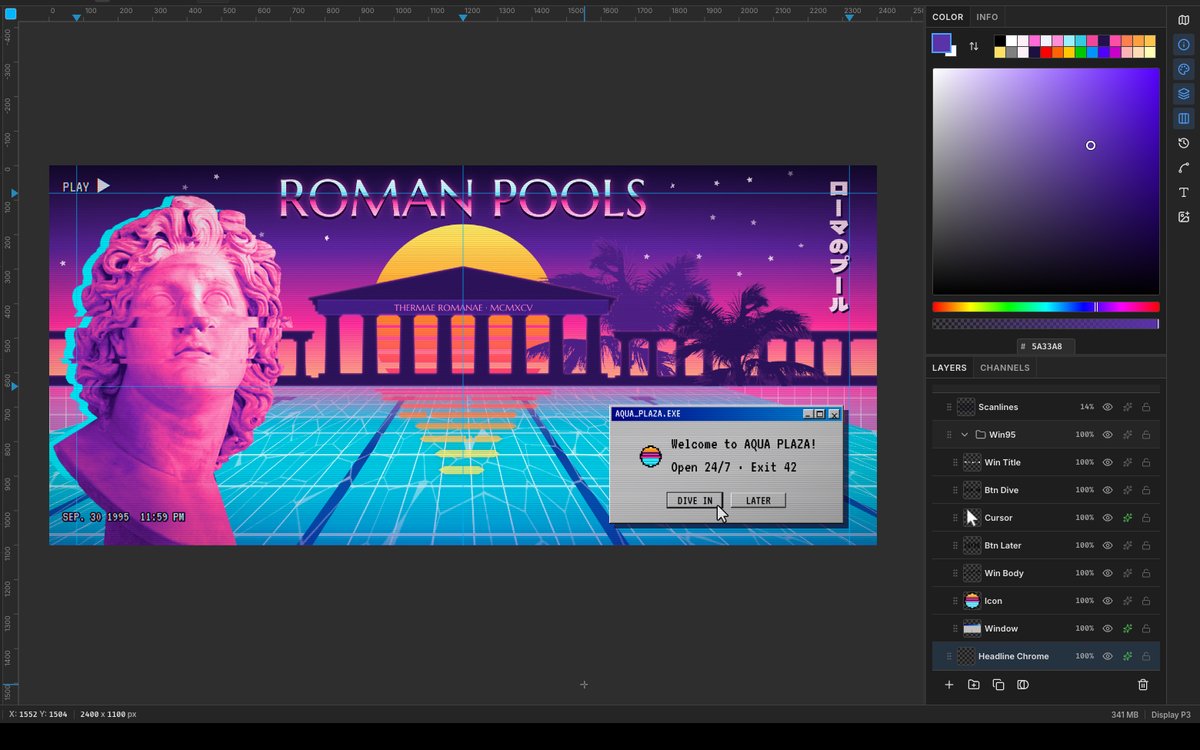Lock the Icon layer
This screenshot has width=1200, height=750.
(1146, 601)
